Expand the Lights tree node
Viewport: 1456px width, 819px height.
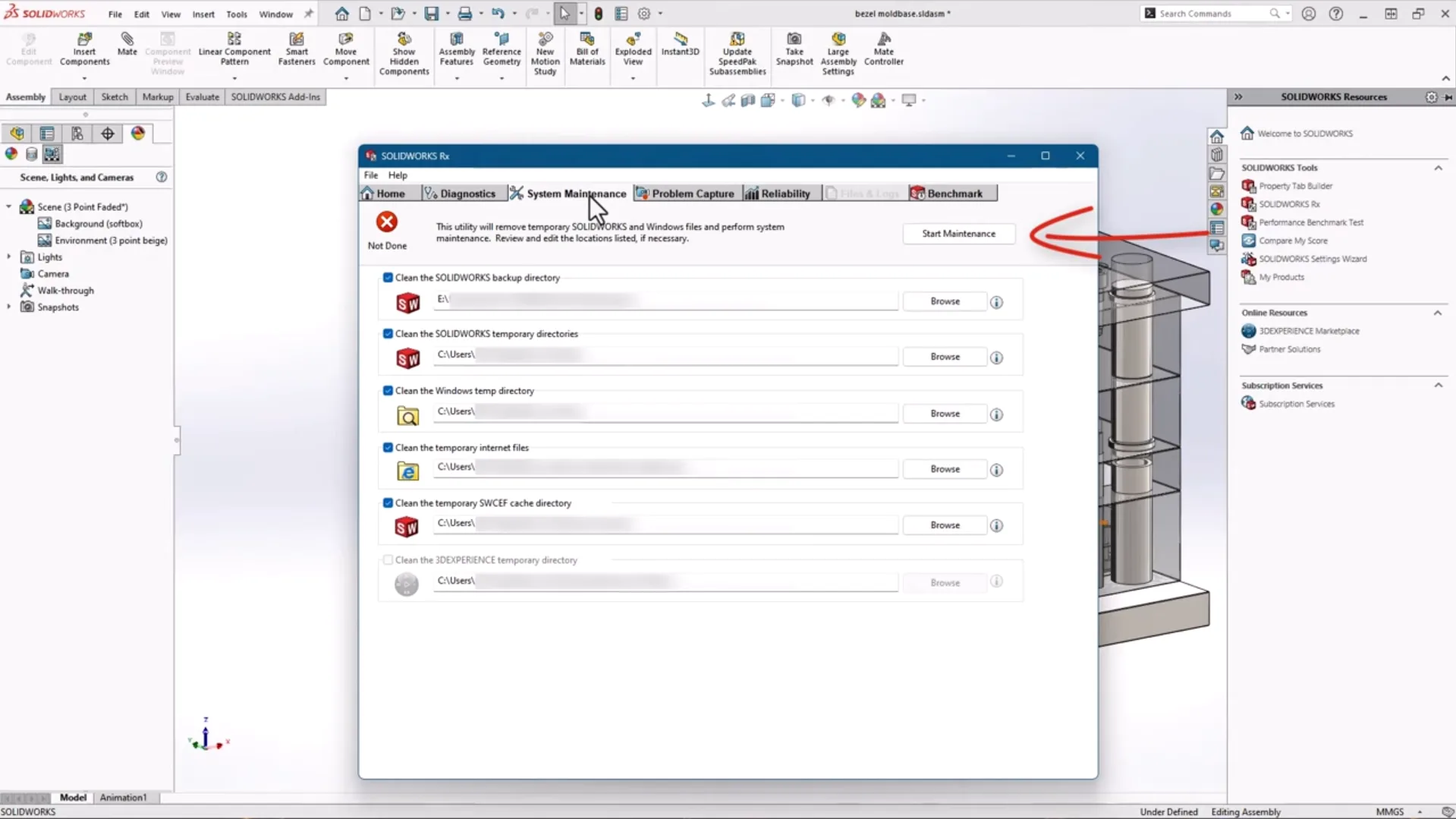tap(9, 257)
